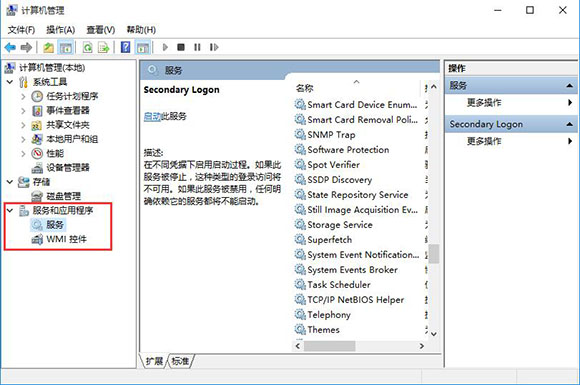Click the vertical scrollbar down arrow
Image resolution: width=580 pixels, height=385 pixels.
[434, 334]
